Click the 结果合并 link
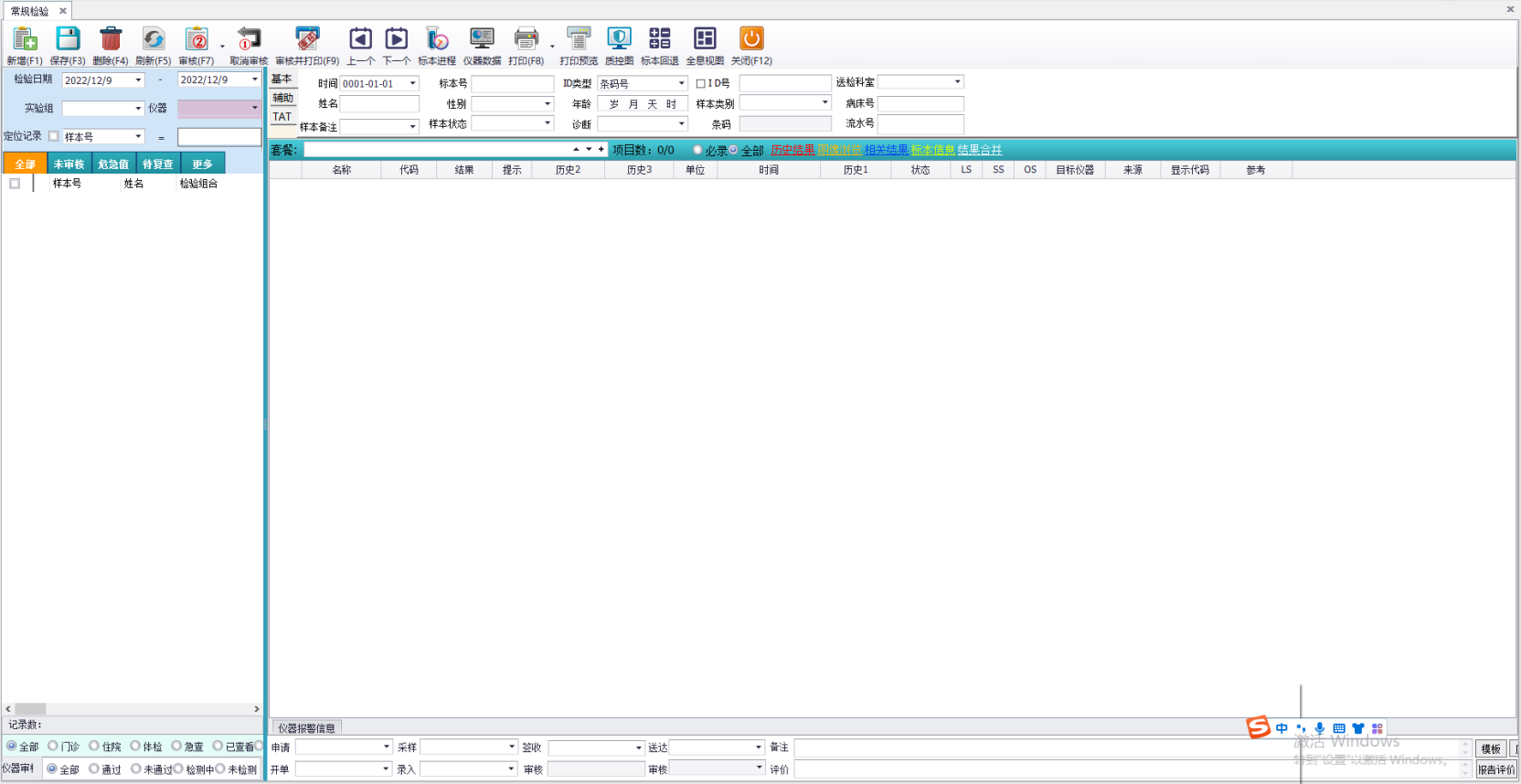This screenshot has height=784, width=1521. tap(980, 150)
